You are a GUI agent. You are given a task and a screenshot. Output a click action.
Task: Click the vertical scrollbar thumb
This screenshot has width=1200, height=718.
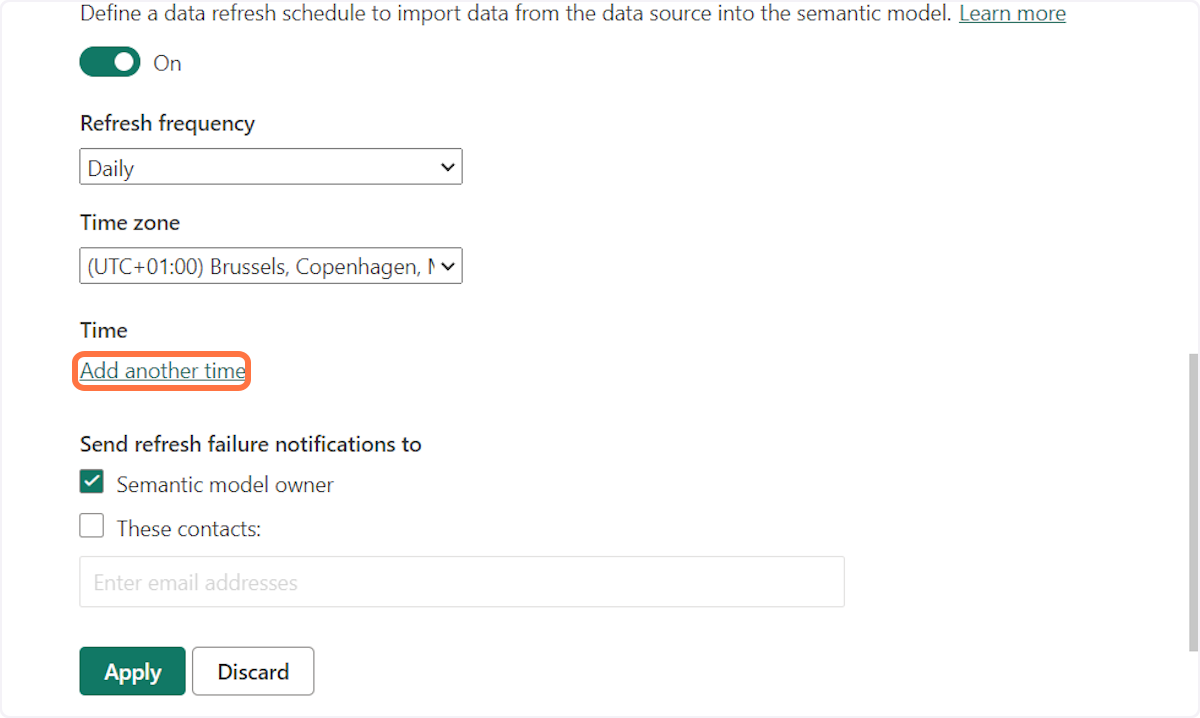(1190, 500)
